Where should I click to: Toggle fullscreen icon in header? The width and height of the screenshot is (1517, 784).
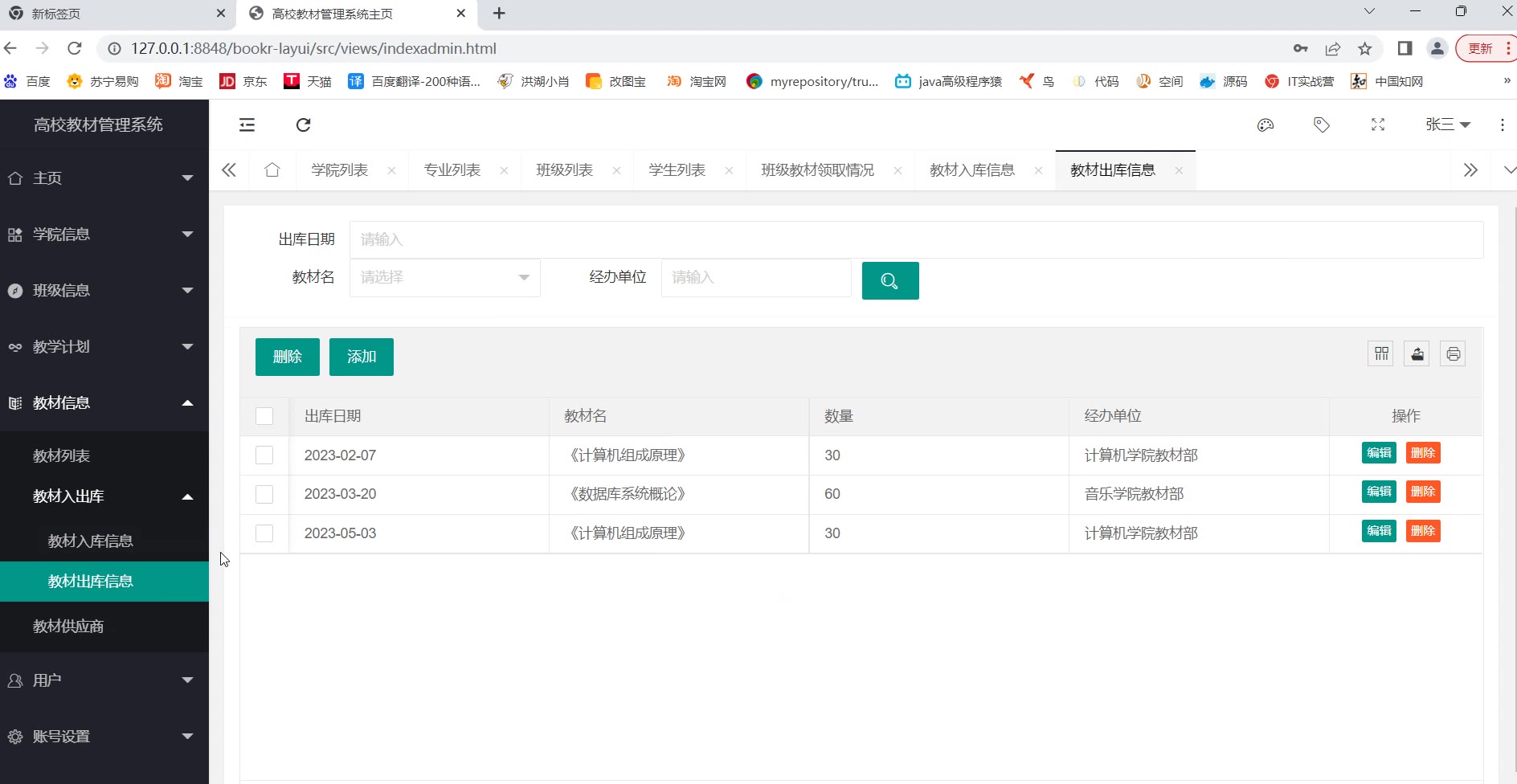pos(1378,125)
